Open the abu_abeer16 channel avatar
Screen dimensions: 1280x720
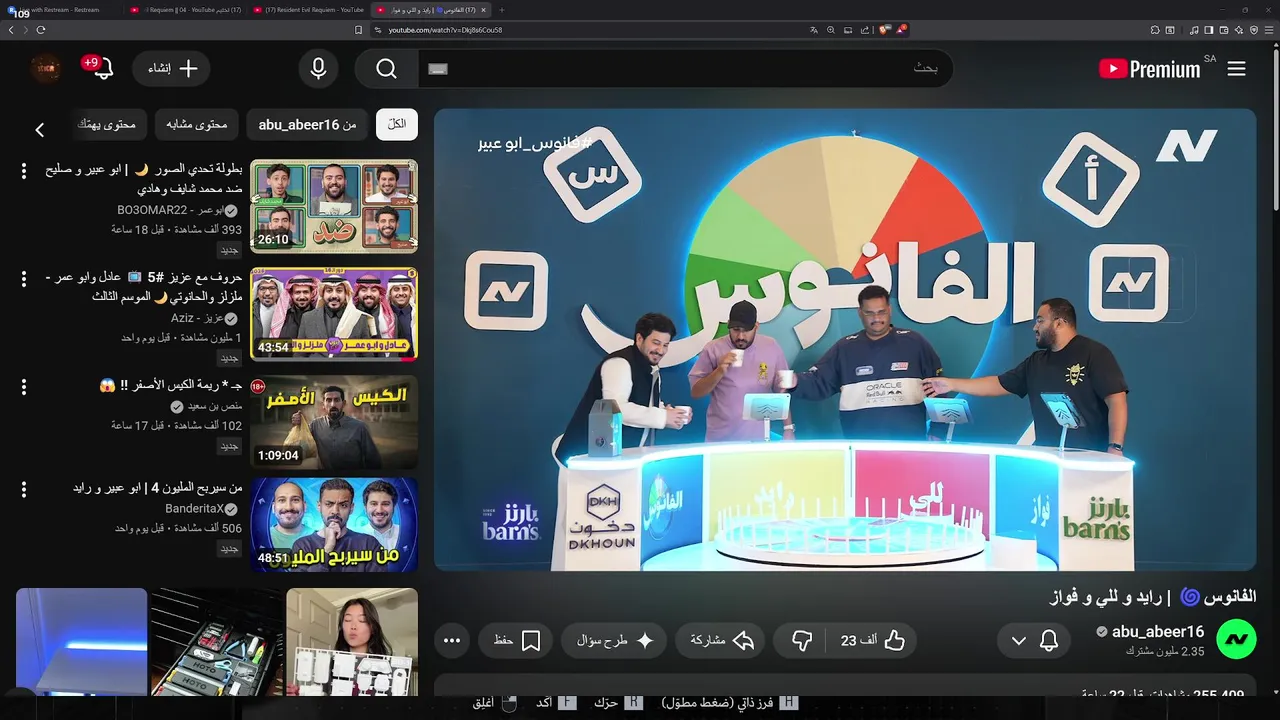coord(1236,639)
